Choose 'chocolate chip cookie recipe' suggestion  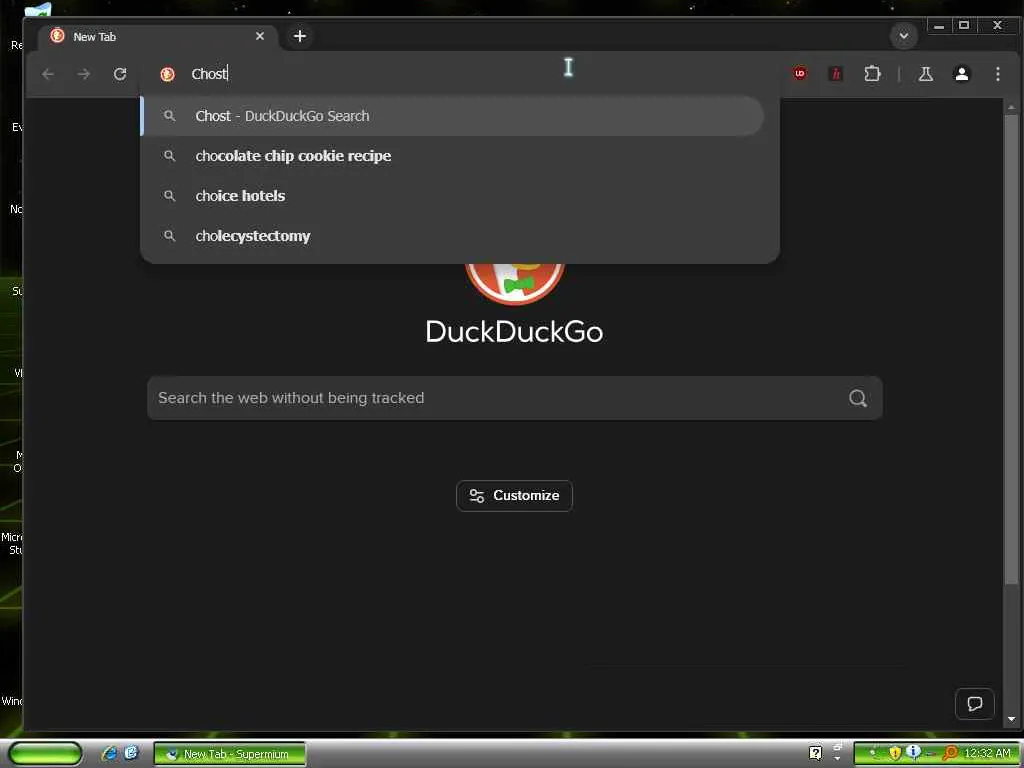coord(452,156)
